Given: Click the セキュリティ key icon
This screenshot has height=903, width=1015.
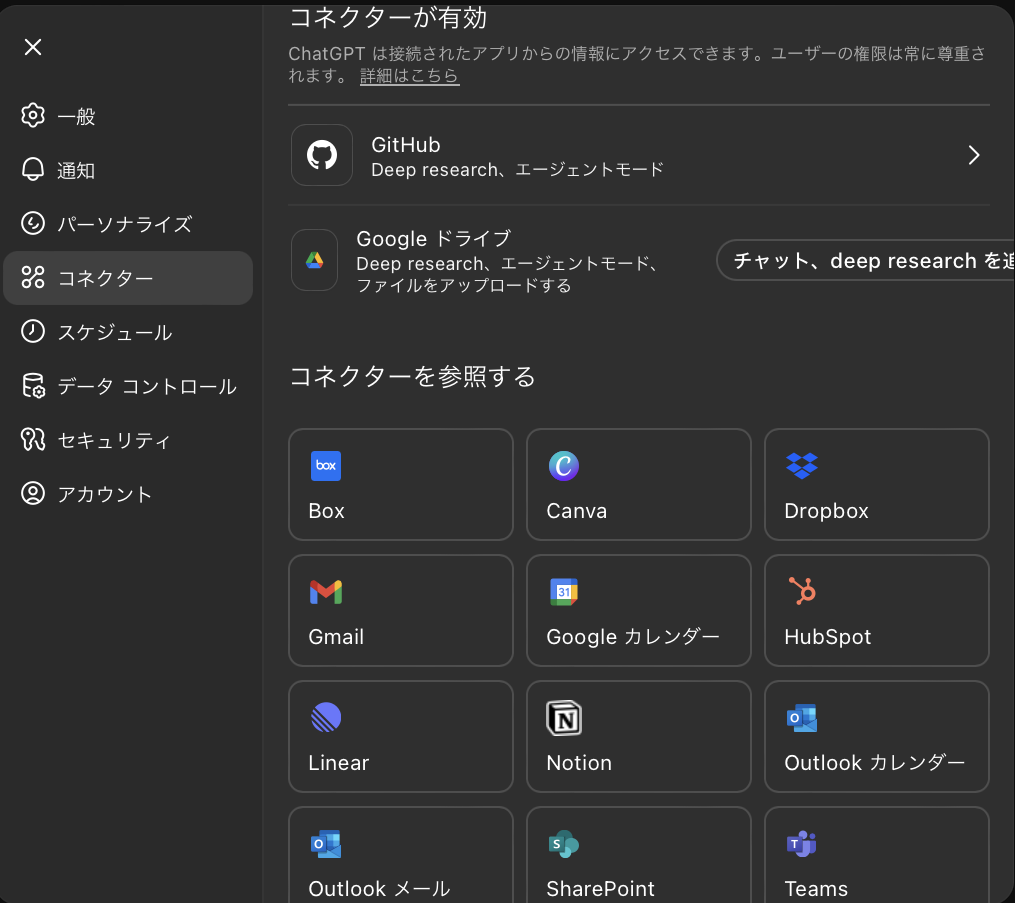Looking at the screenshot, I should tap(33, 440).
